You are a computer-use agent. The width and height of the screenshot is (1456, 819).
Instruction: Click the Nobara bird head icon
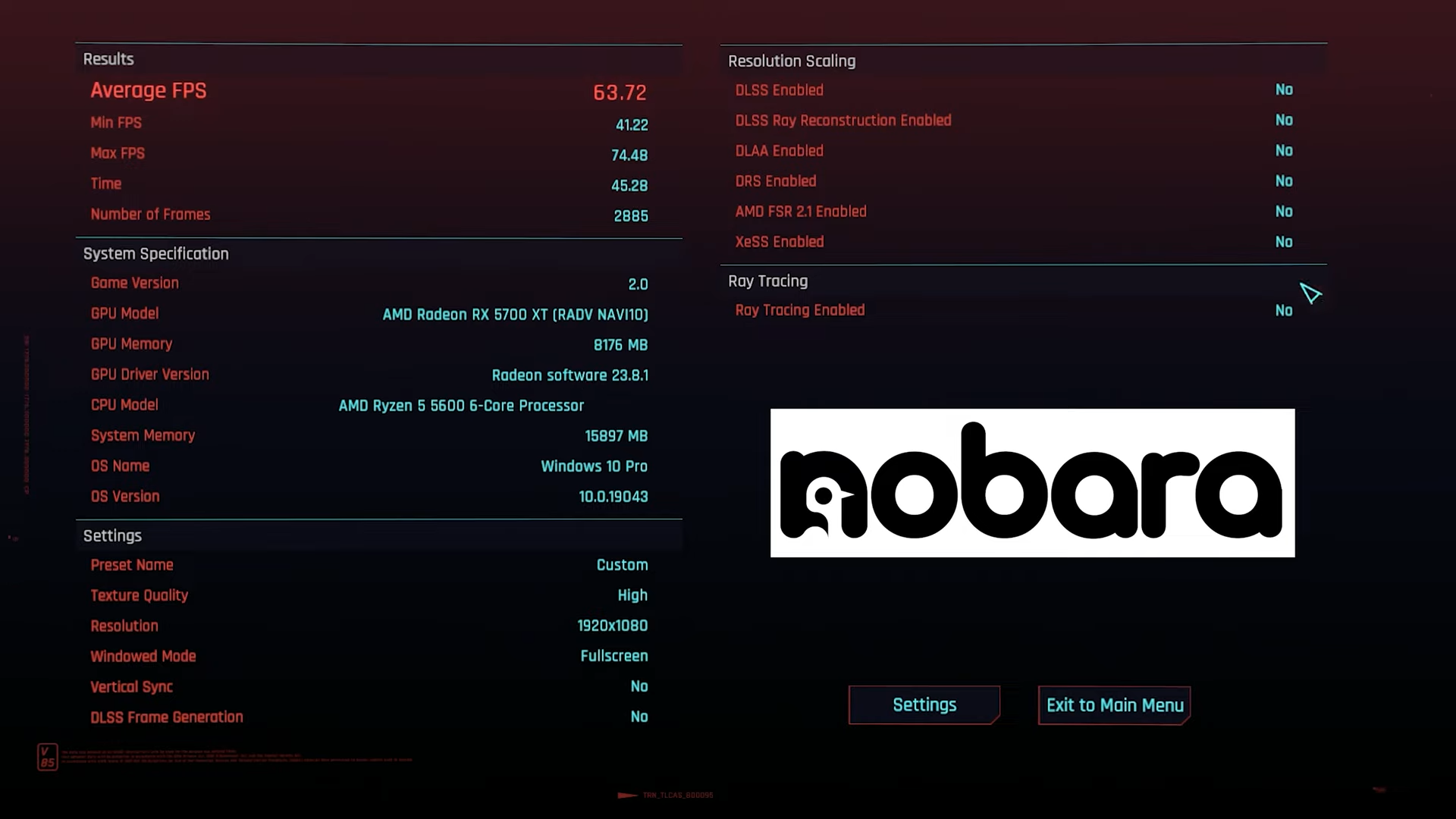coord(823,497)
